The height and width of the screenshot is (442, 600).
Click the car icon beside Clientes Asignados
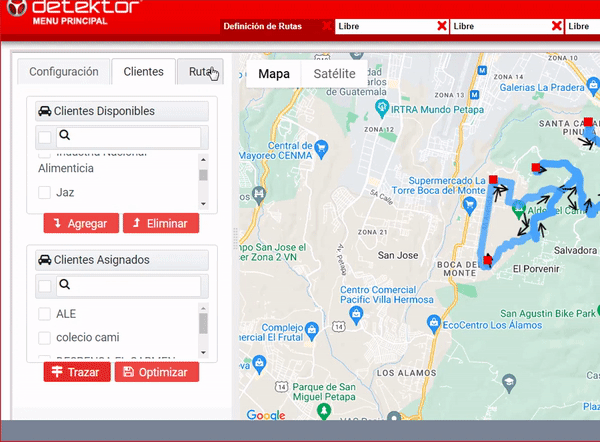click(x=45, y=260)
